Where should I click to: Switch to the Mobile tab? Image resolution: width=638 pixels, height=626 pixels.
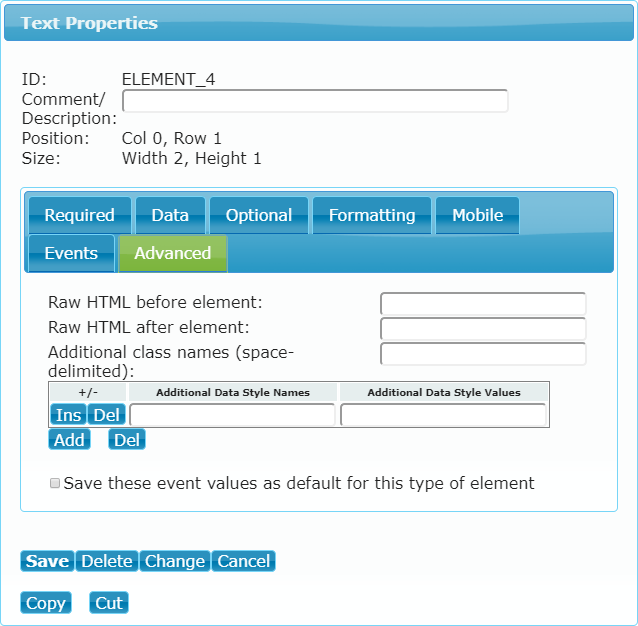(x=477, y=215)
